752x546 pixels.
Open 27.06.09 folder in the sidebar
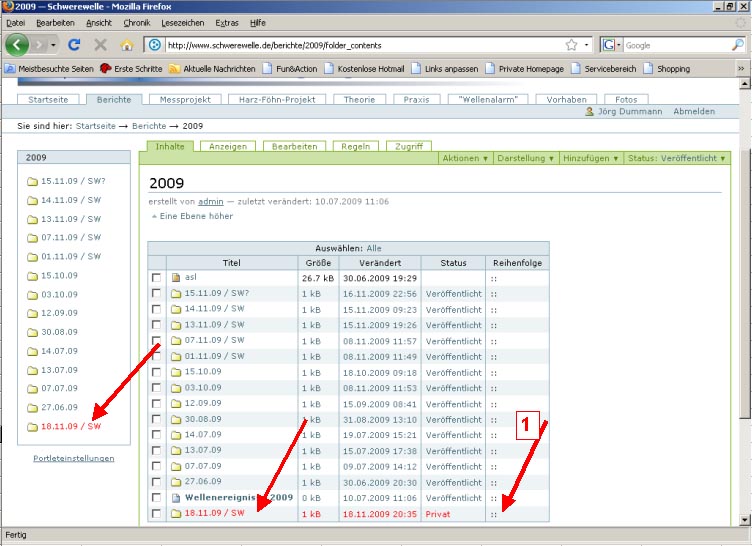point(59,407)
